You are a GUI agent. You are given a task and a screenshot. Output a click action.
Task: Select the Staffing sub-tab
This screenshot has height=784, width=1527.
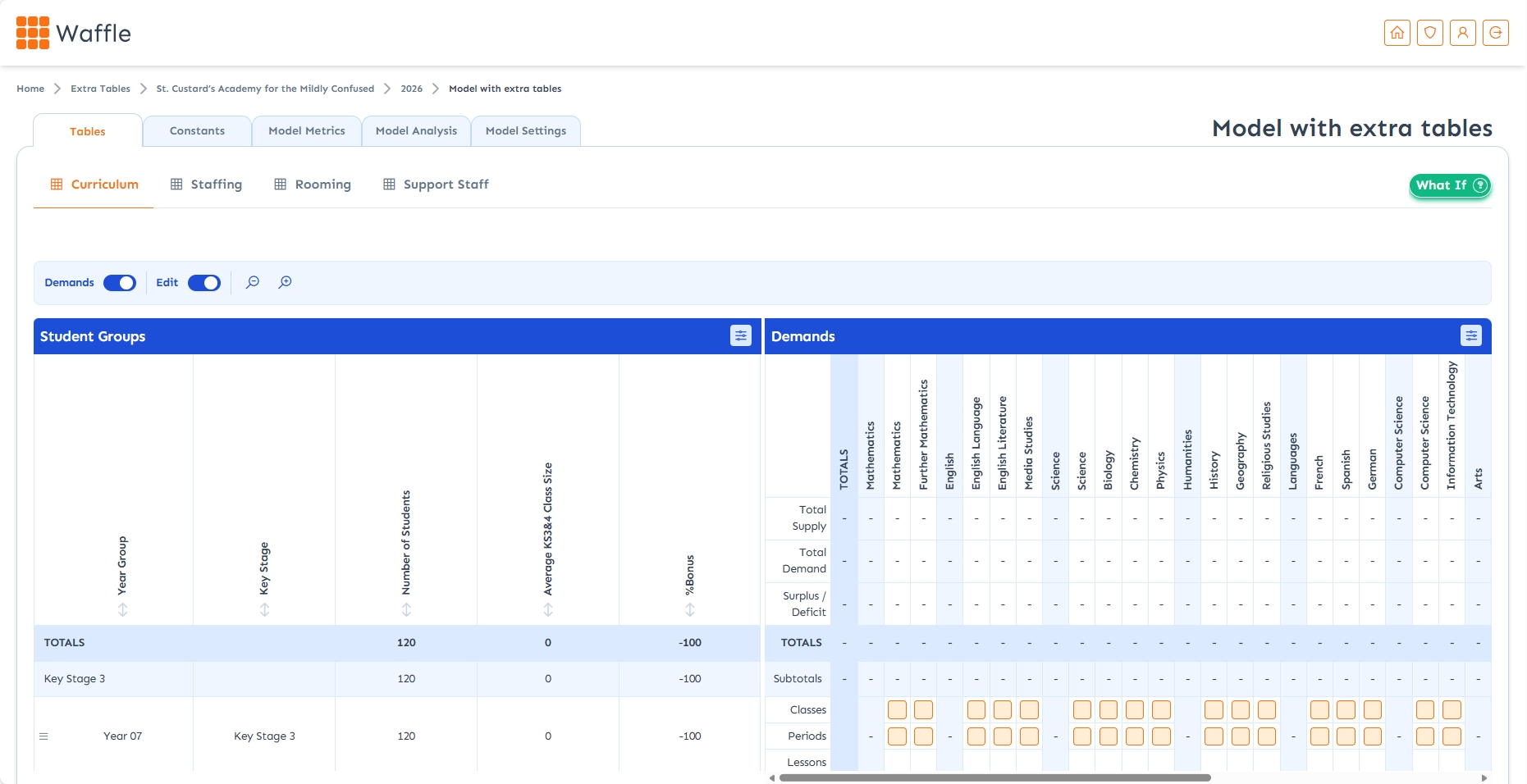[206, 185]
